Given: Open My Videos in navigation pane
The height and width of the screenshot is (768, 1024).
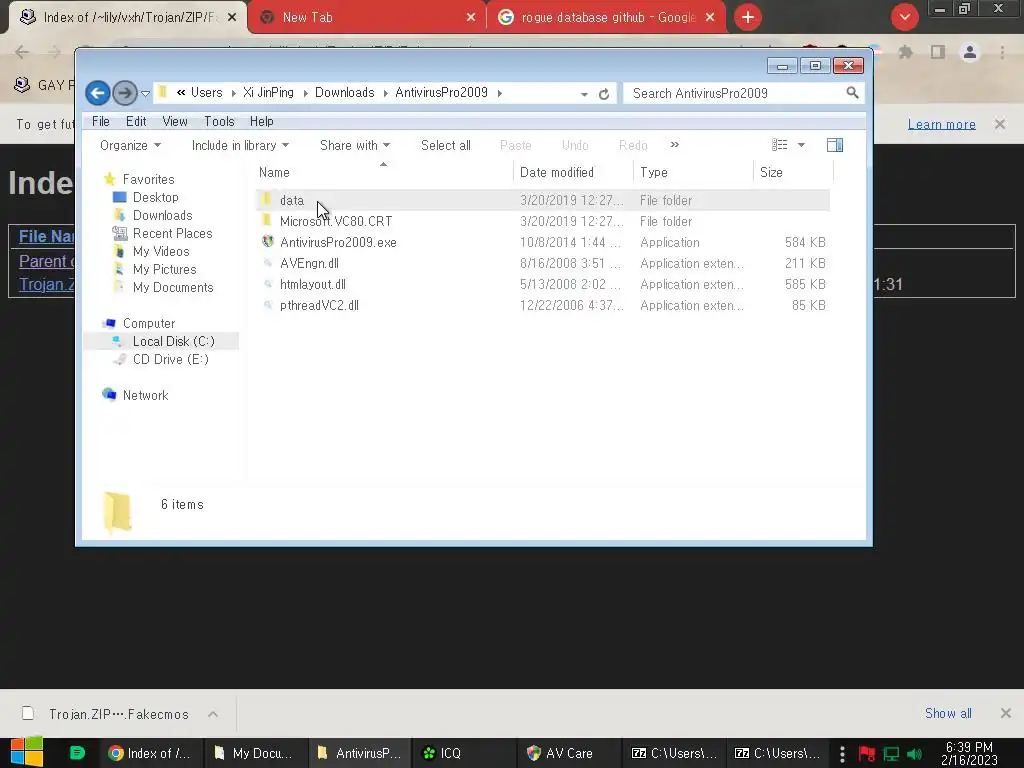Looking at the screenshot, I should 161,251.
